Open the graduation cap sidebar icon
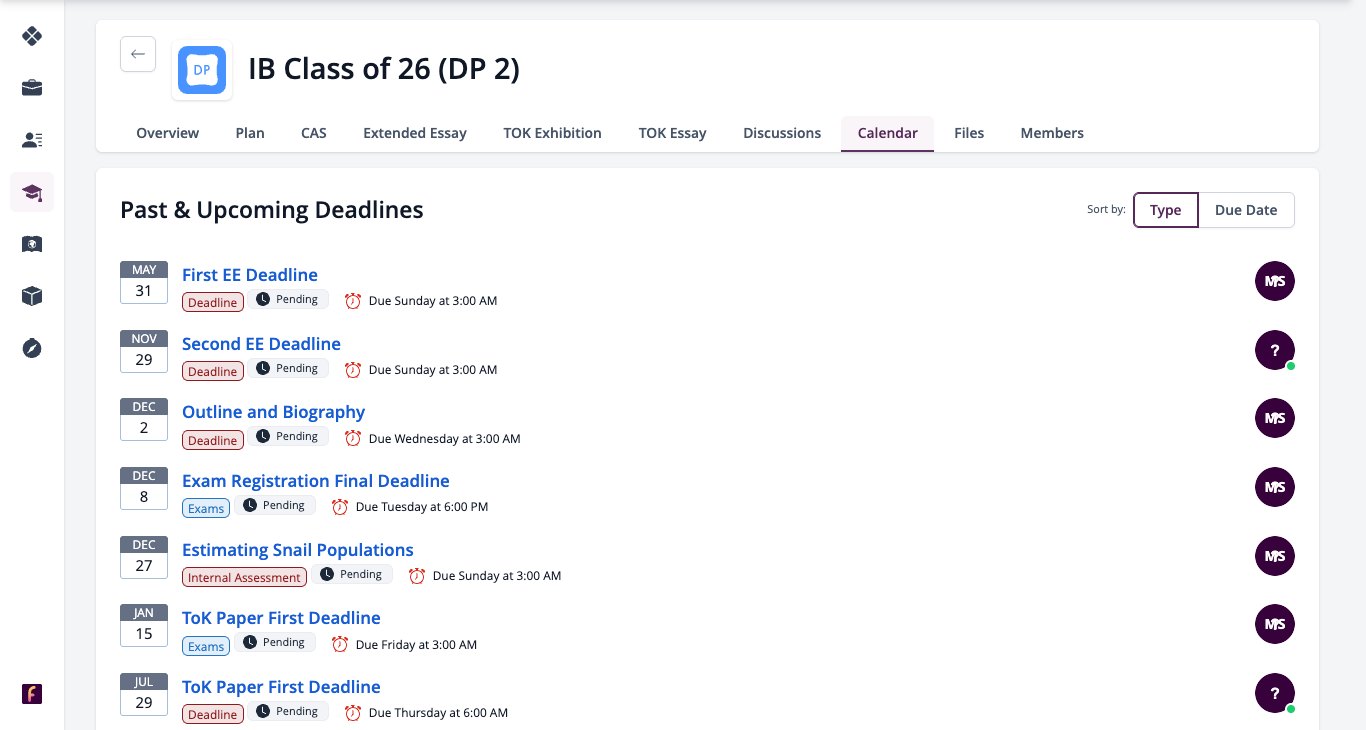The height and width of the screenshot is (730, 1366). click(x=32, y=192)
